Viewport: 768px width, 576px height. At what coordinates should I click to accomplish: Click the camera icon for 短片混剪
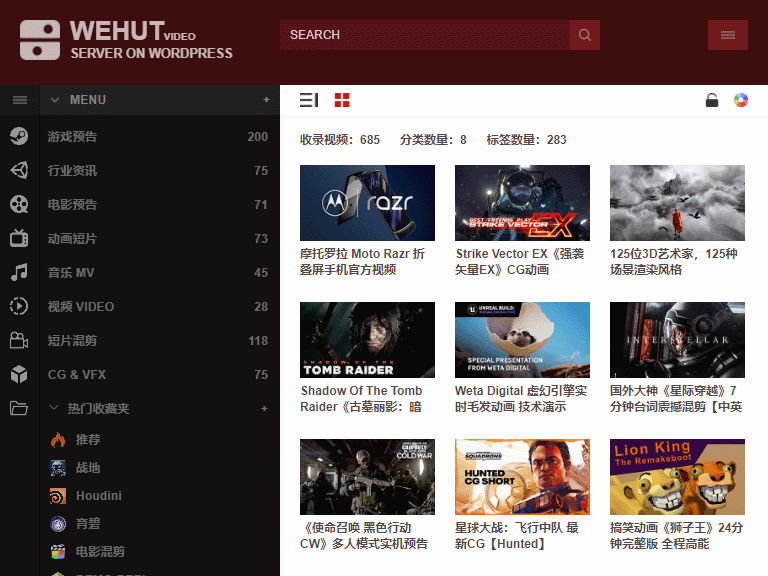pyautogui.click(x=19, y=340)
